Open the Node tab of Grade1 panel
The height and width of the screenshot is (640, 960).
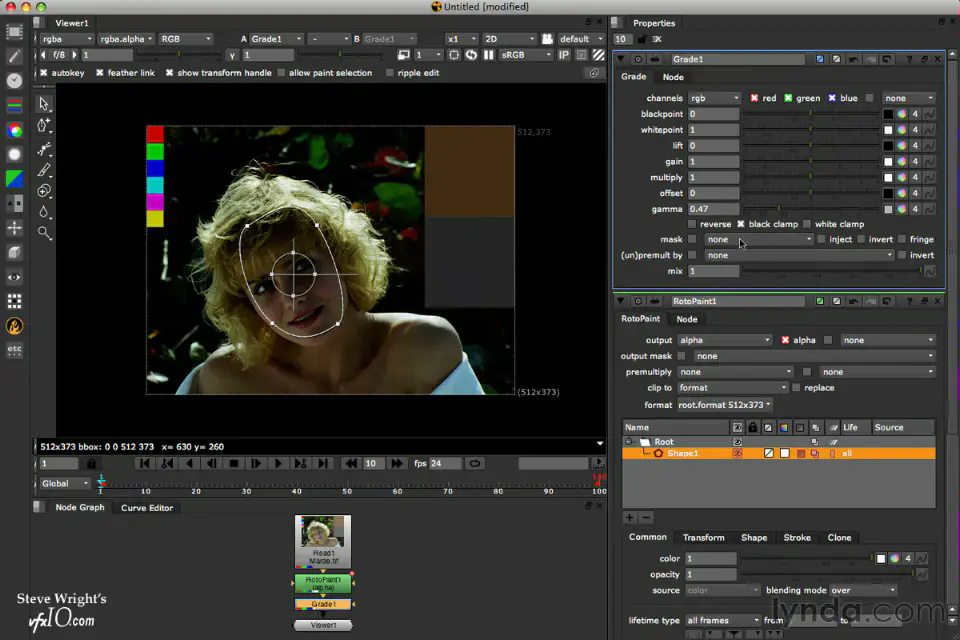(x=673, y=77)
